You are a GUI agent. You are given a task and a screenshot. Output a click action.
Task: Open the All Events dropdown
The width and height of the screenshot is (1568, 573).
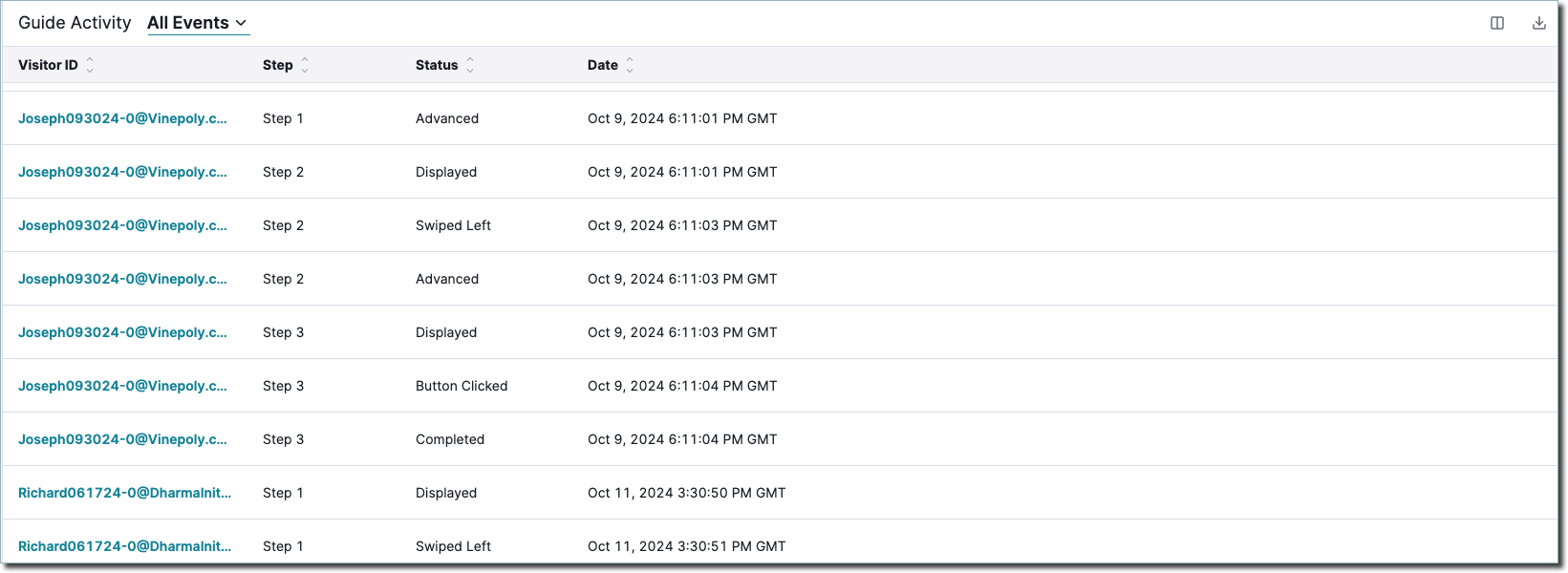click(198, 23)
